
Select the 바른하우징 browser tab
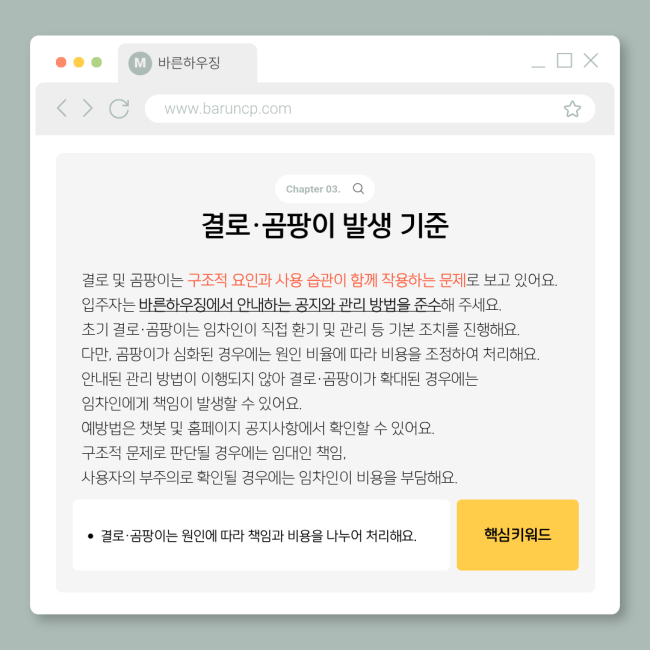tap(187, 63)
